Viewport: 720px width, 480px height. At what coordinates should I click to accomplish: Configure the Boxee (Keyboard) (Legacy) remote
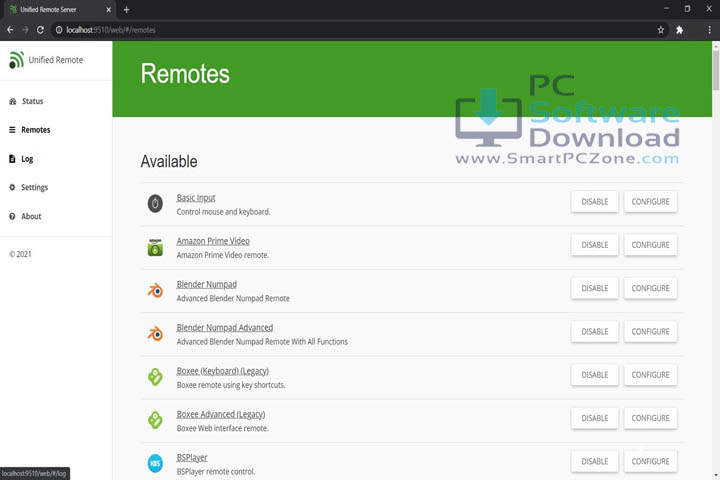[x=650, y=375]
